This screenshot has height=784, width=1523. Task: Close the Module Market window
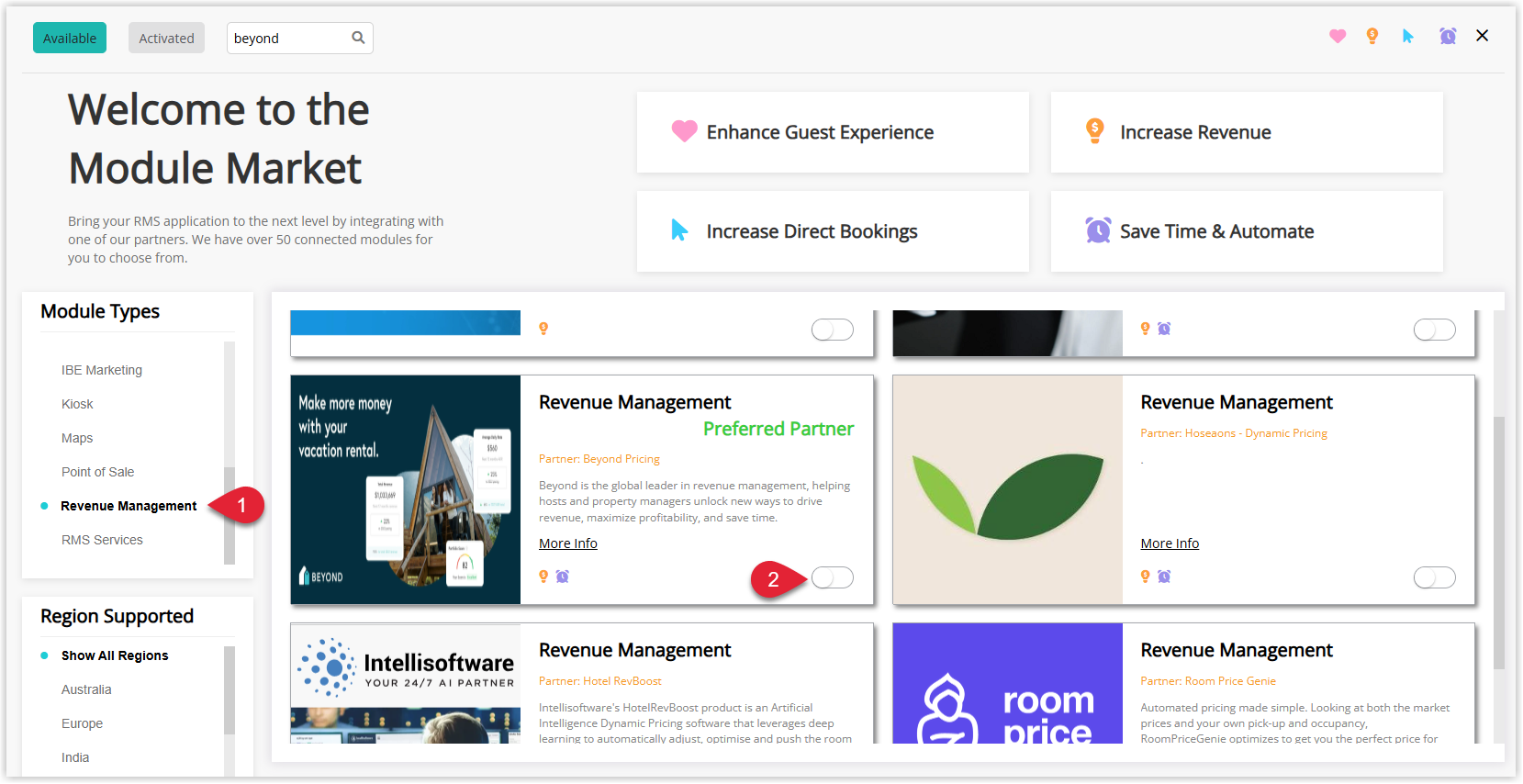[1482, 36]
